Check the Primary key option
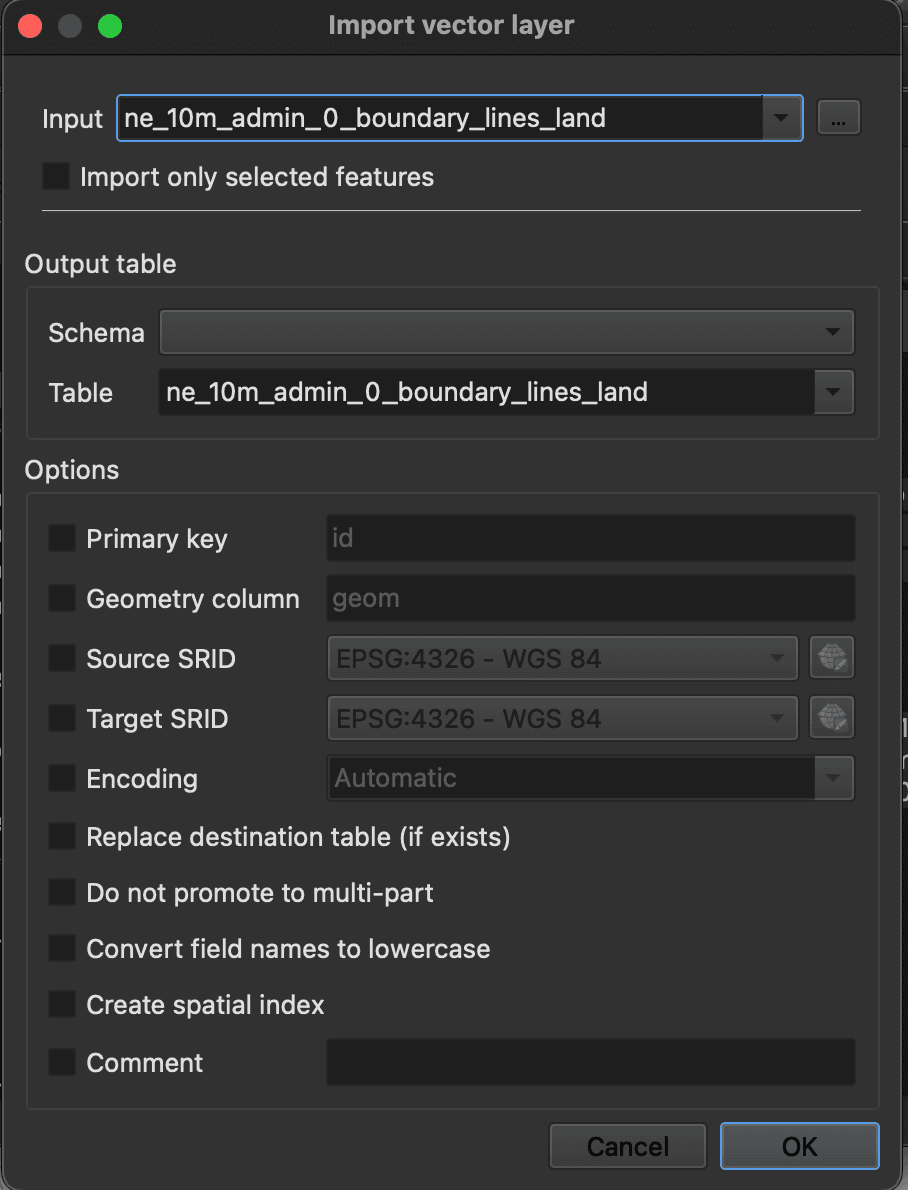This screenshot has height=1190, width=908. pos(60,538)
